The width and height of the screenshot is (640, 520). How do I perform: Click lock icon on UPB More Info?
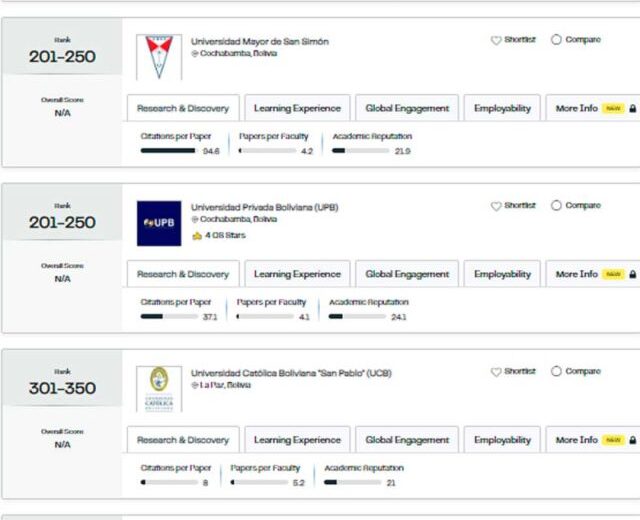pyautogui.click(x=633, y=274)
